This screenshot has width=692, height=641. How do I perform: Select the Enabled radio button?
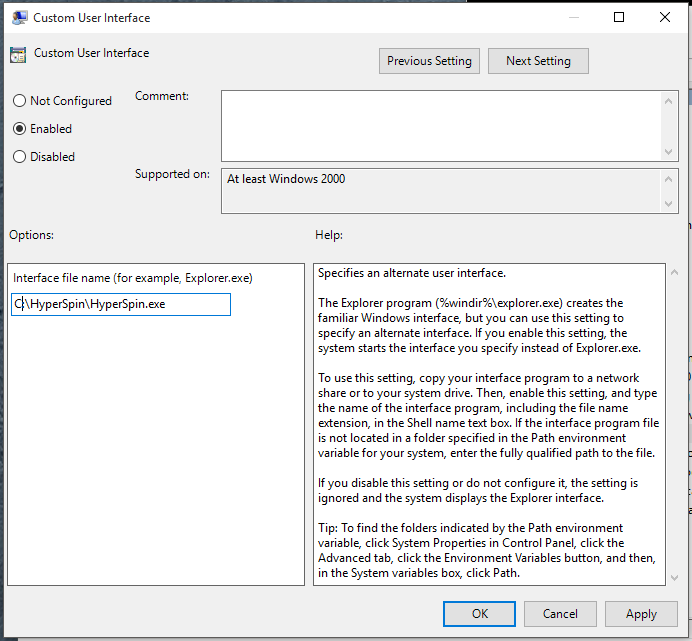(19, 129)
